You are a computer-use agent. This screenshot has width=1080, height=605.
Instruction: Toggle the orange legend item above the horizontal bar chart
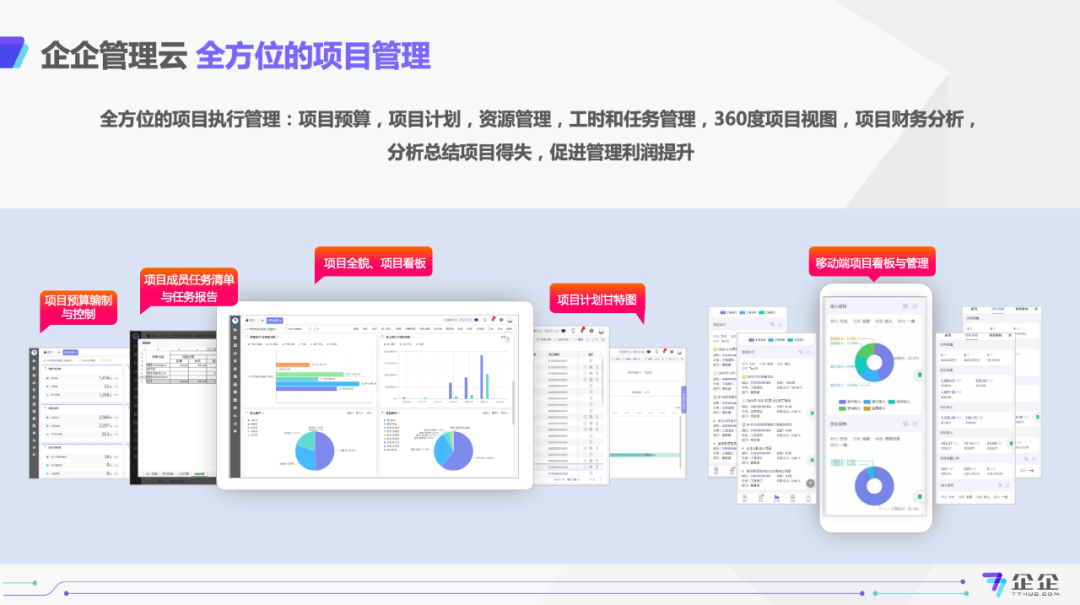point(313,343)
